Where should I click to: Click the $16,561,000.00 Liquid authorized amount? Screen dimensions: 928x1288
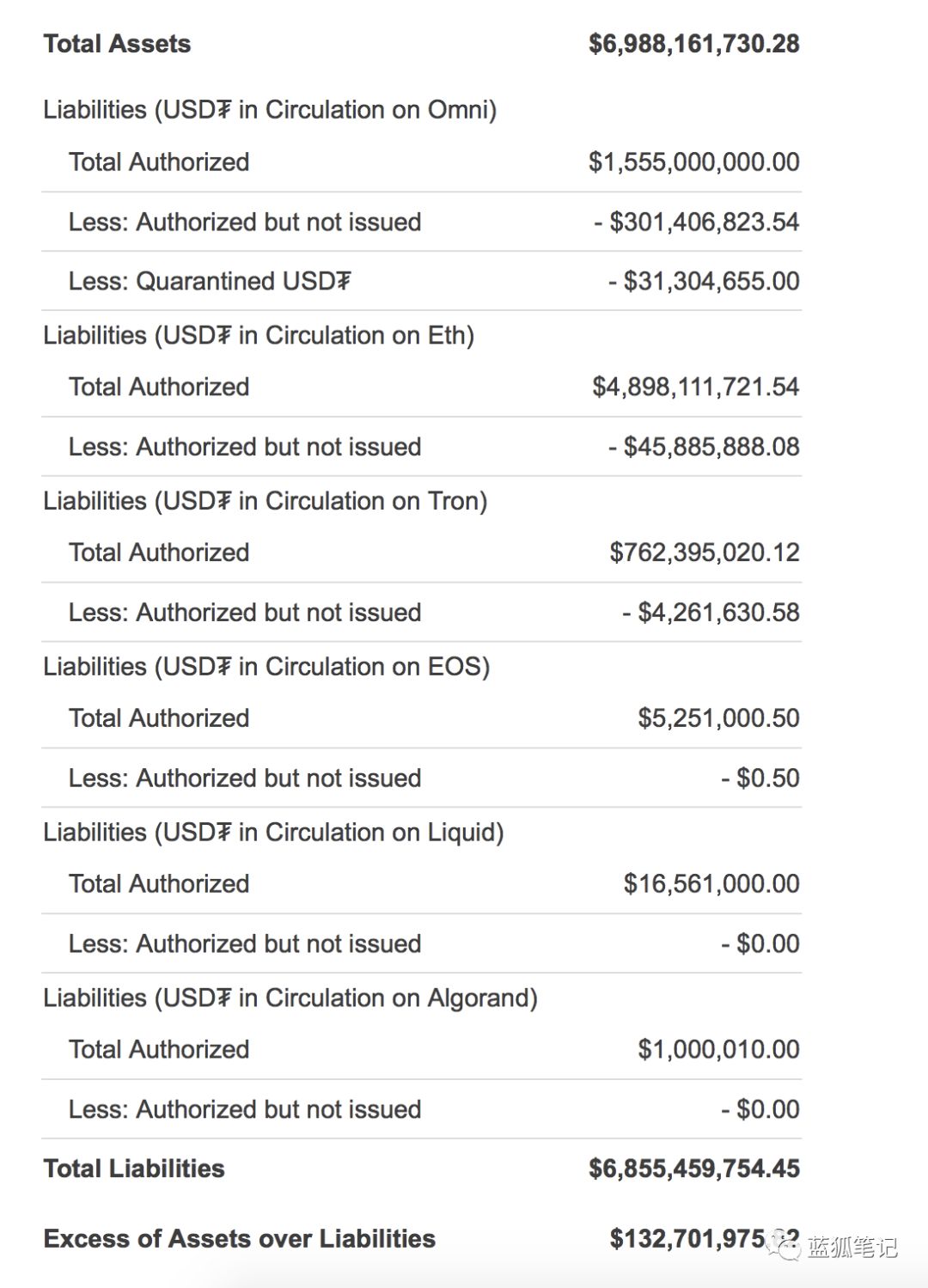711,884
